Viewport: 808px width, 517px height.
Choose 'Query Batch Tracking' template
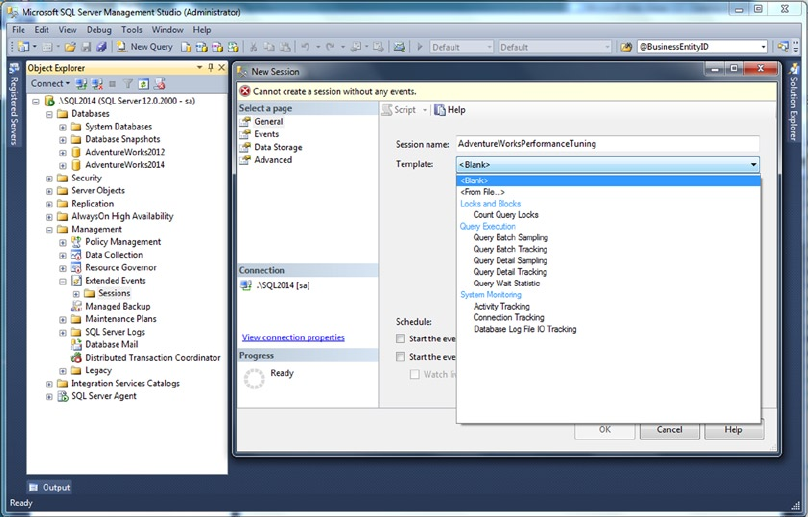point(510,249)
